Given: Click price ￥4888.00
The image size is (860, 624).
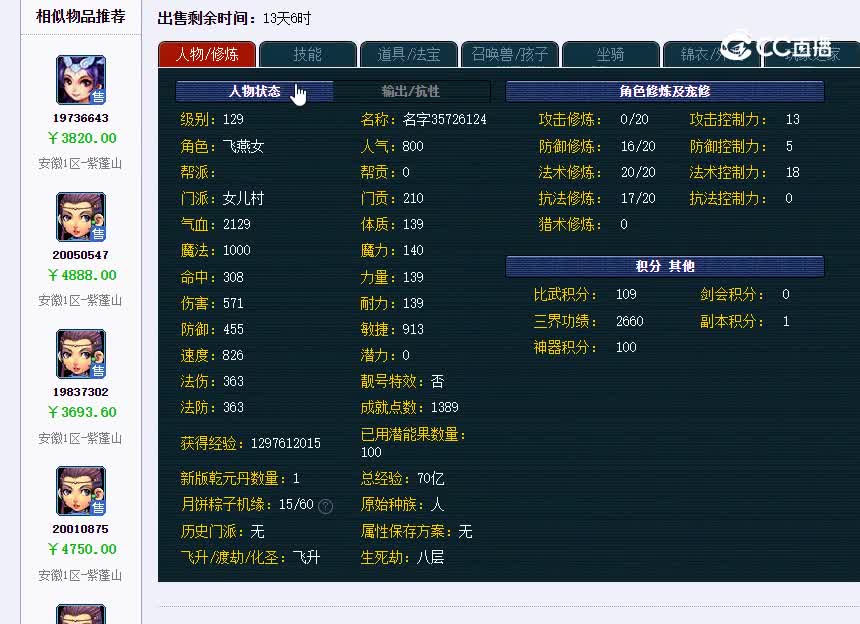Looking at the screenshot, I should (x=82, y=275).
